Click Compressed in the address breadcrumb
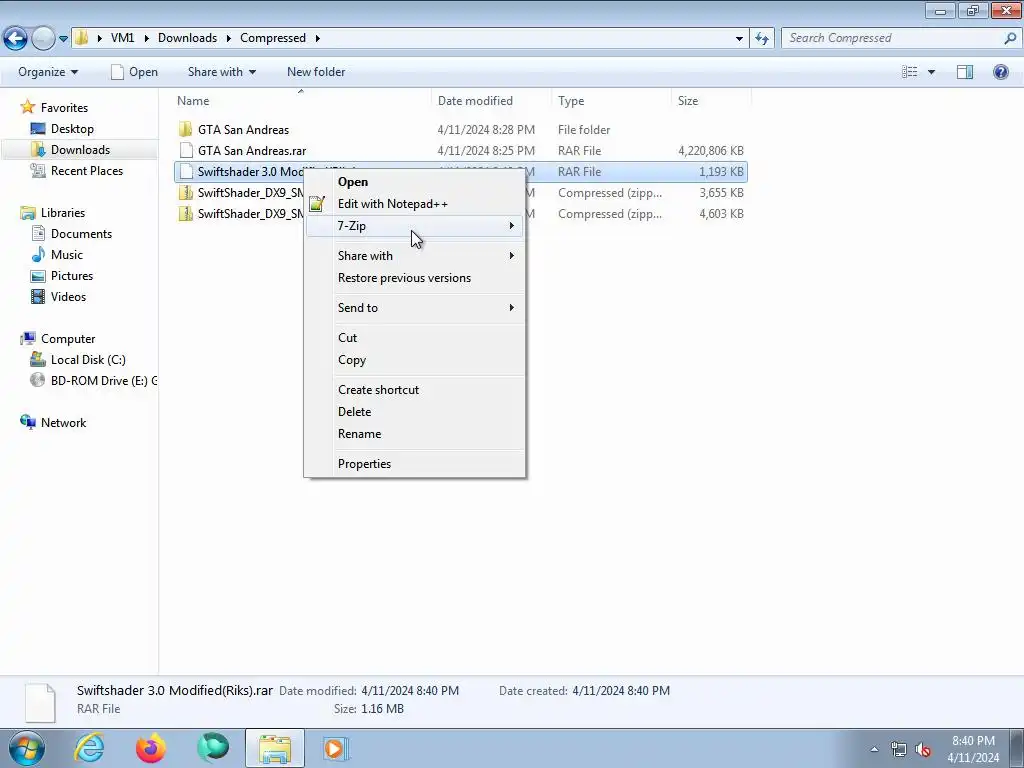This screenshot has height=768, width=1024. coord(273,38)
